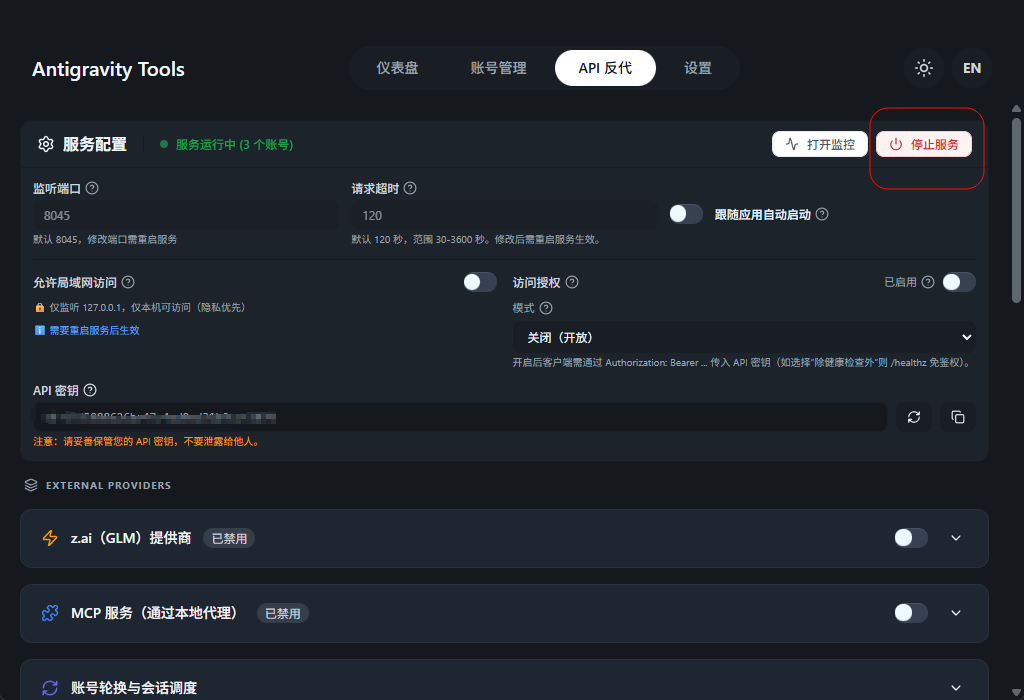1024x700 pixels.
Task: Click help icon beside API 密钥
Action: (90, 390)
